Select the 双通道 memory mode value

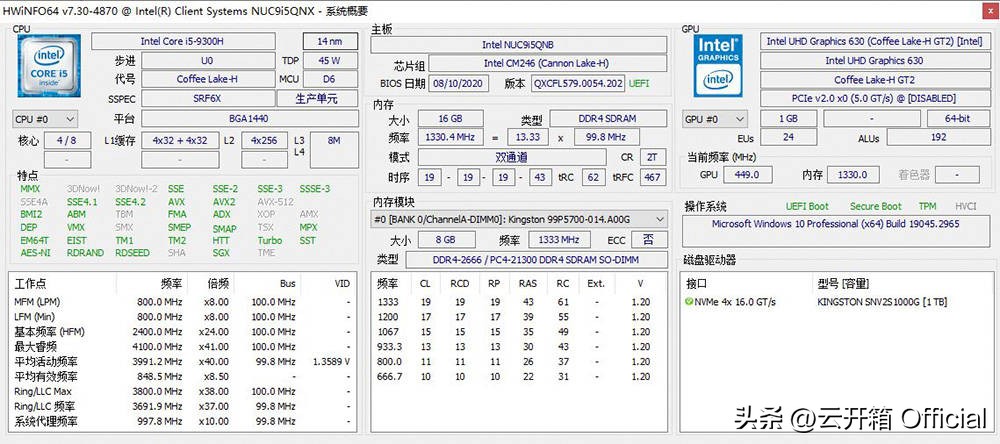512,158
